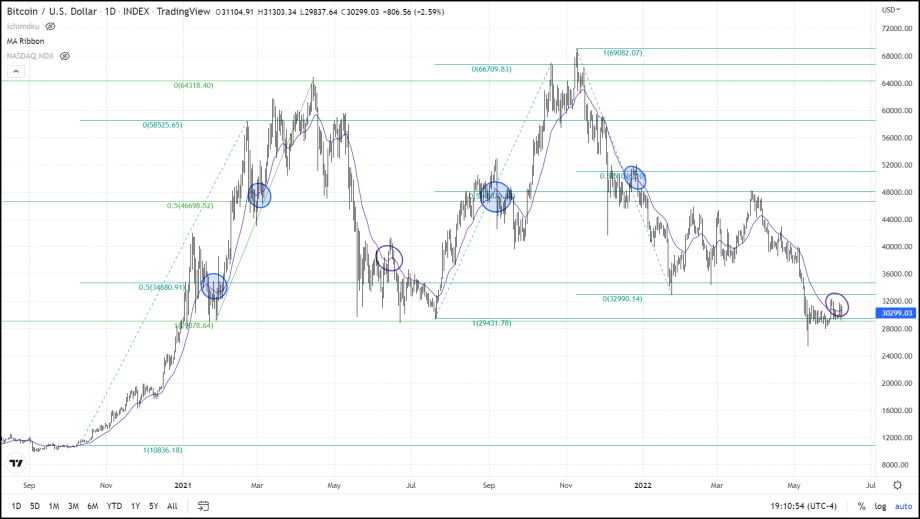This screenshot has width=920, height=519.
Task: Select the 0.5(34680.91) Fibonacci level label
Action: coord(162,288)
